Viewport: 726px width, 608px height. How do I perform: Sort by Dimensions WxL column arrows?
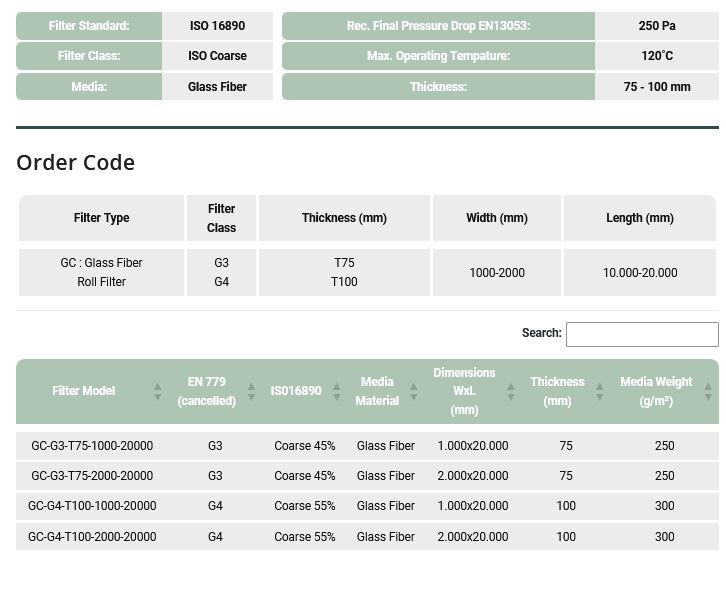(511, 391)
